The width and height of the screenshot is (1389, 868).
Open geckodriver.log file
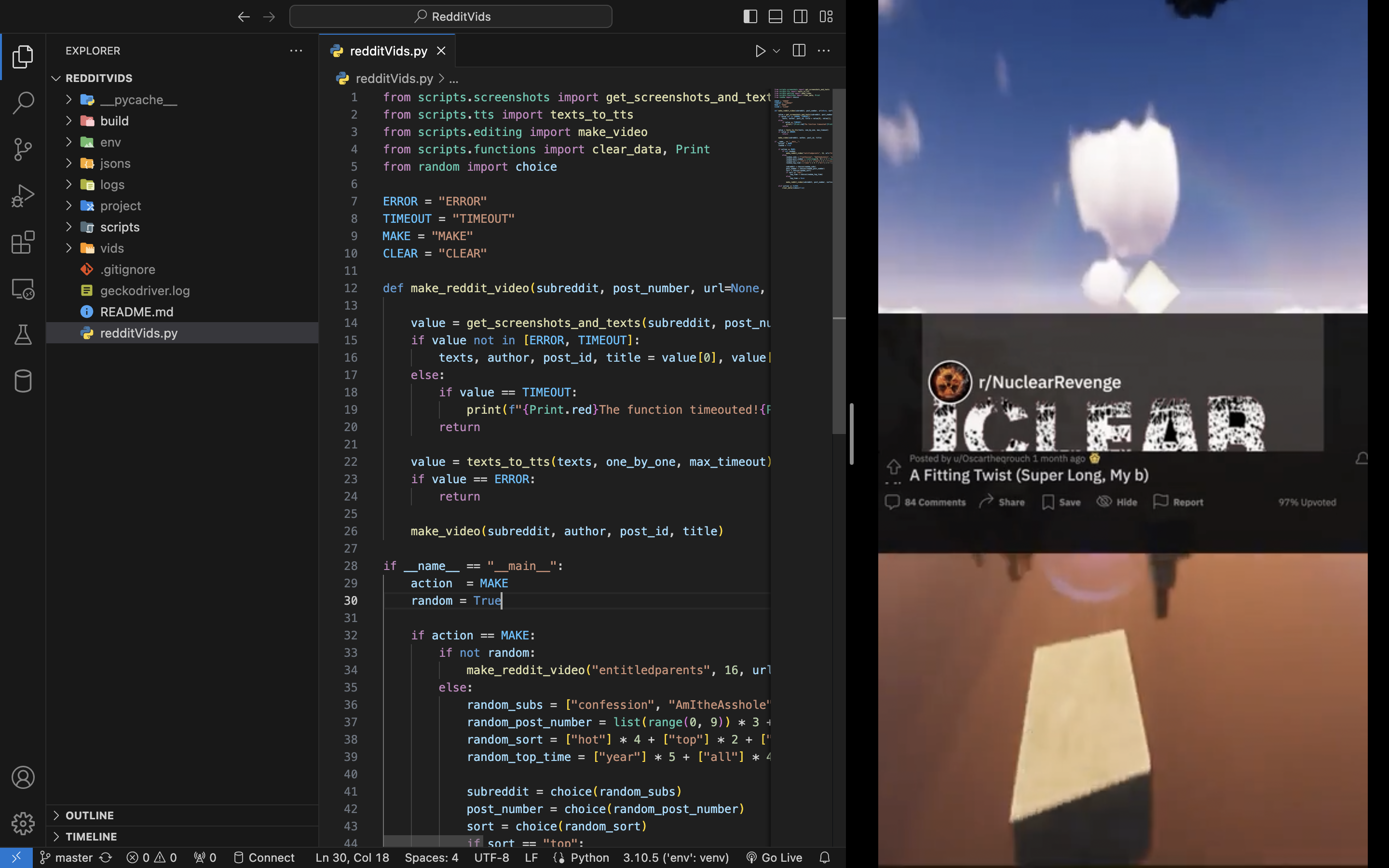[182, 290]
